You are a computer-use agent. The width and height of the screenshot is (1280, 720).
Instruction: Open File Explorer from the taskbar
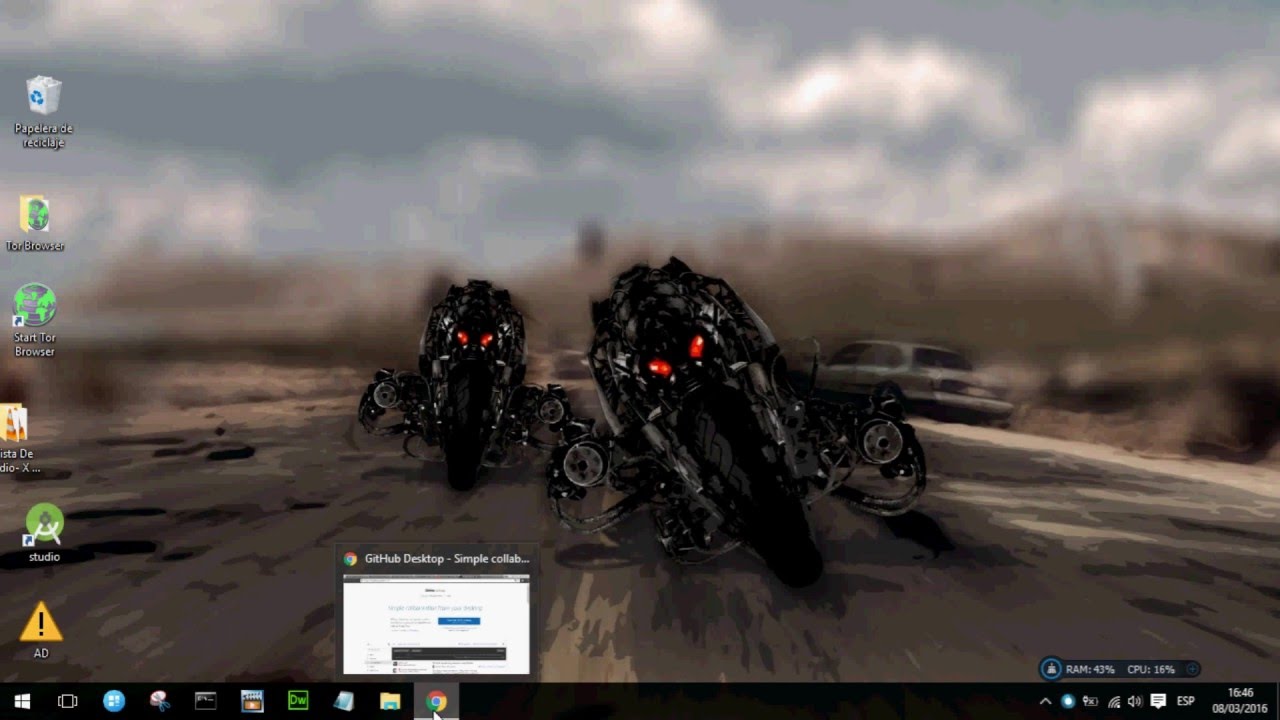click(x=390, y=701)
